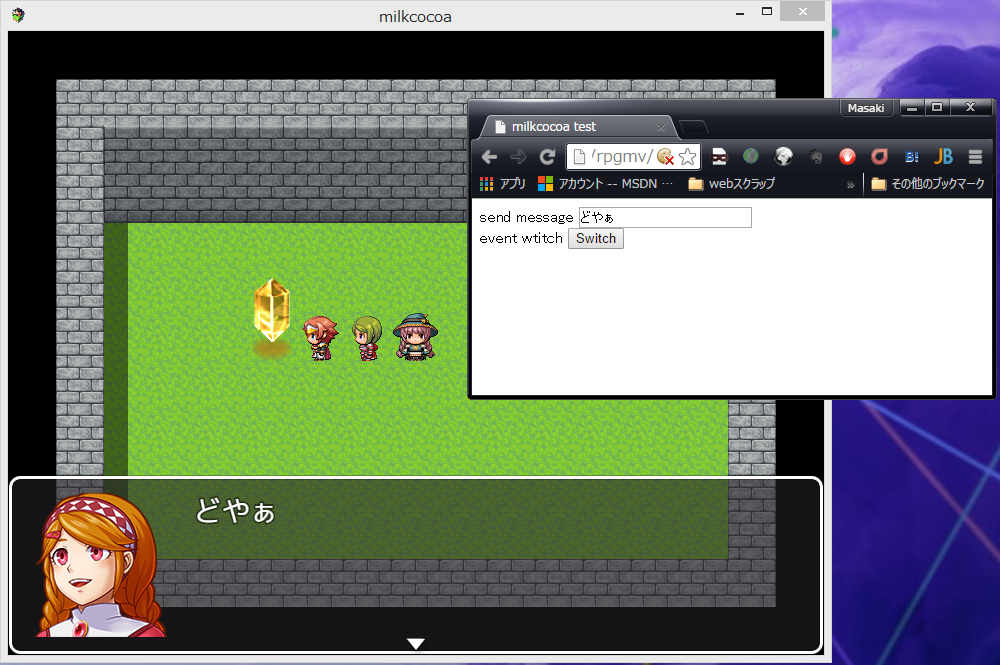The width and height of the screenshot is (1000, 665).
Task: Expand the game dialogue continue arrow
Action: [x=415, y=644]
